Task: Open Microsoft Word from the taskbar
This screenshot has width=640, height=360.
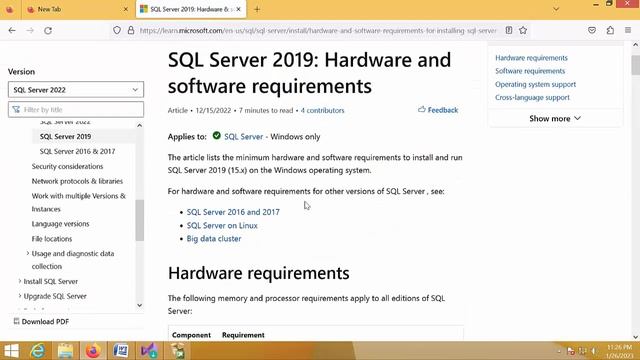Action: click(x=121, y=351)
